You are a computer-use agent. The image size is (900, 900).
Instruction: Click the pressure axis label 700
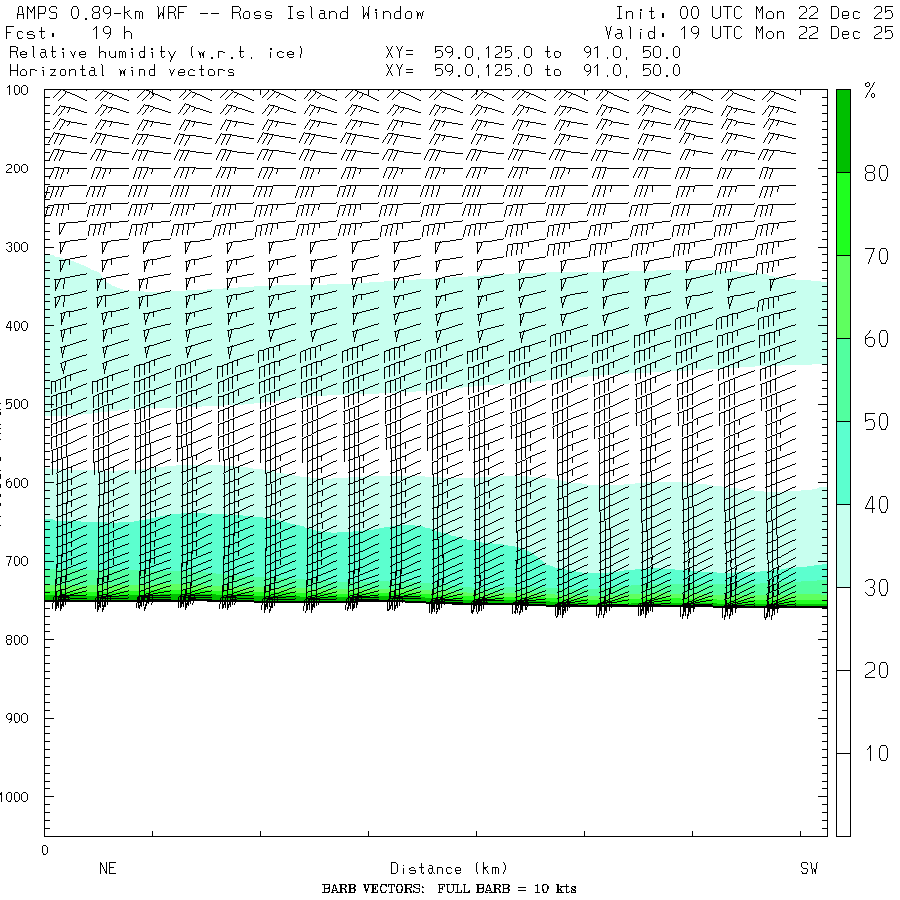pyautogui.click(x=17, y=561)
